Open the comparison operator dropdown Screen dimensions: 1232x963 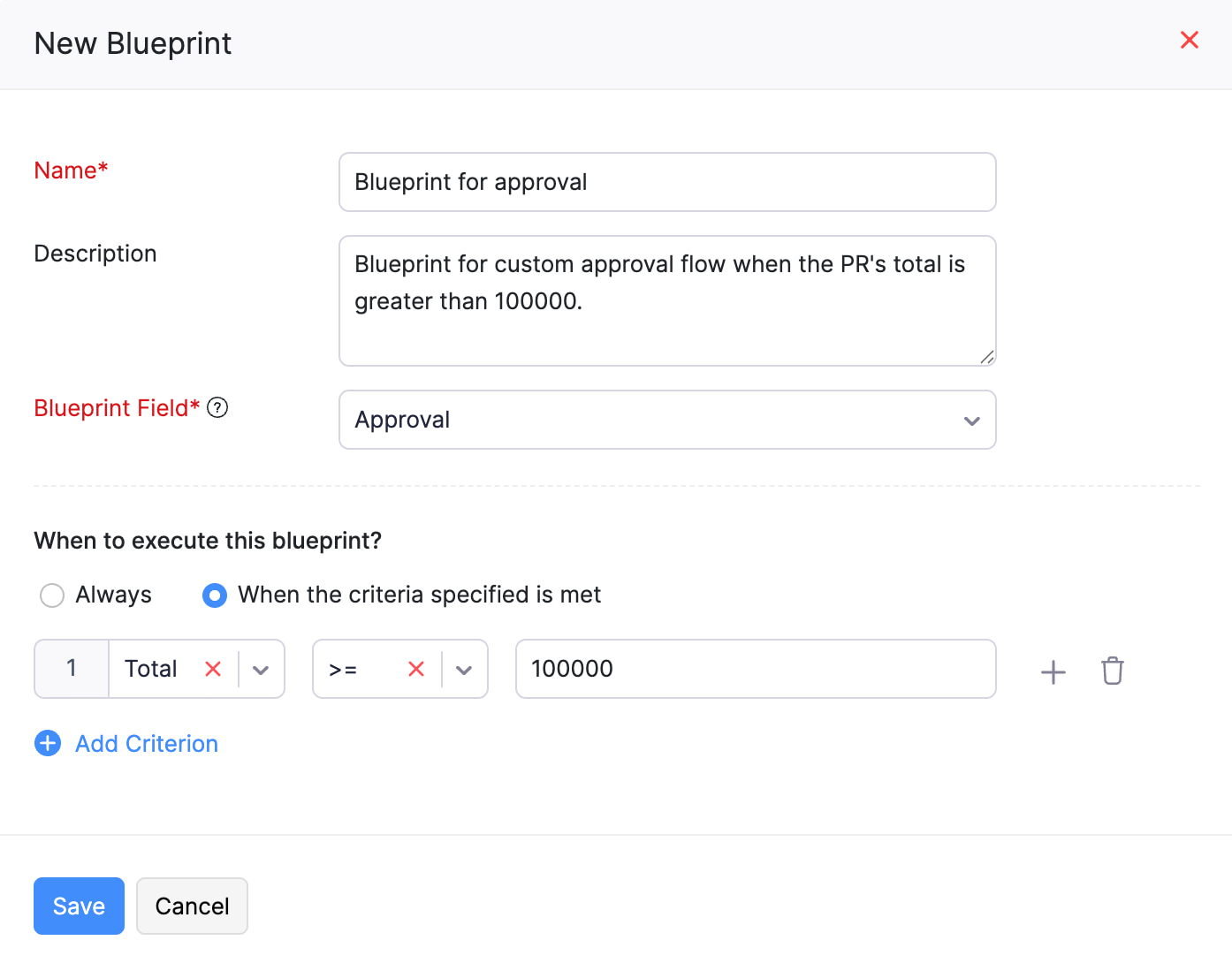[x=464, y=670]
